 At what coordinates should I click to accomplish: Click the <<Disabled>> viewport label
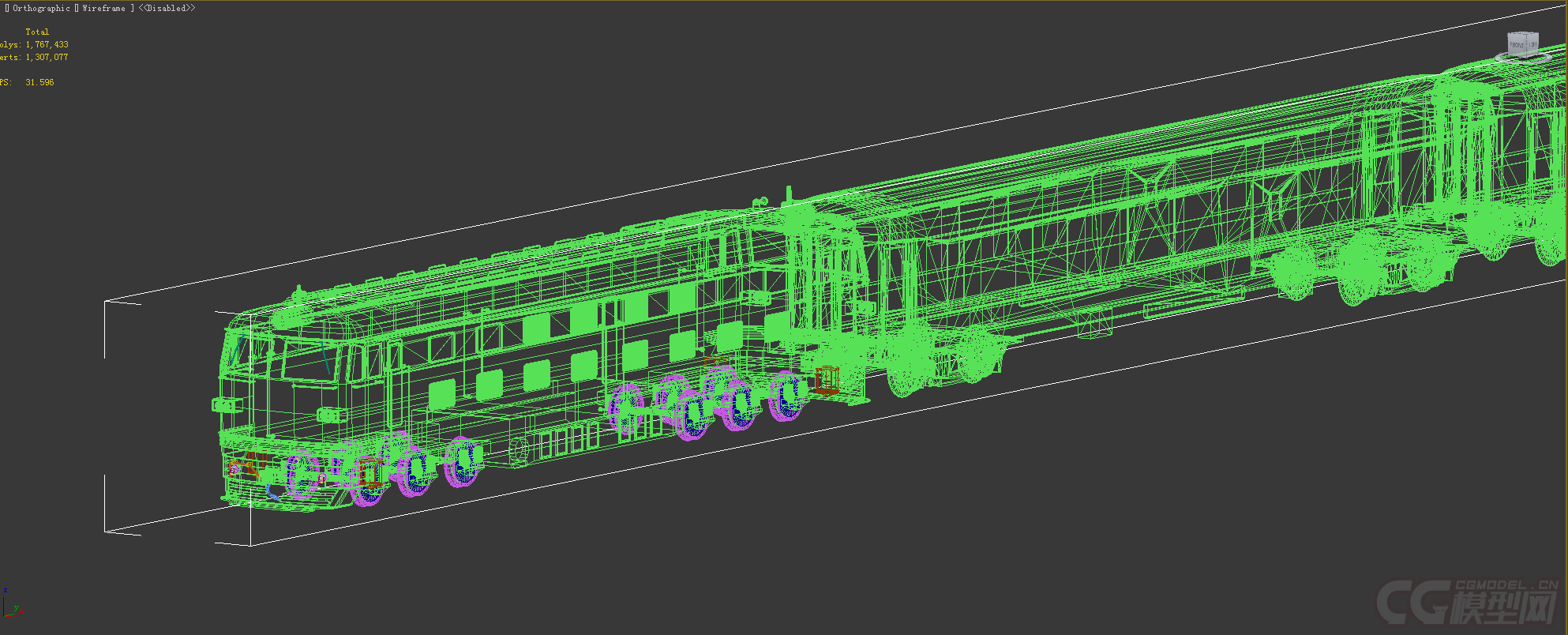pos(167,8)
